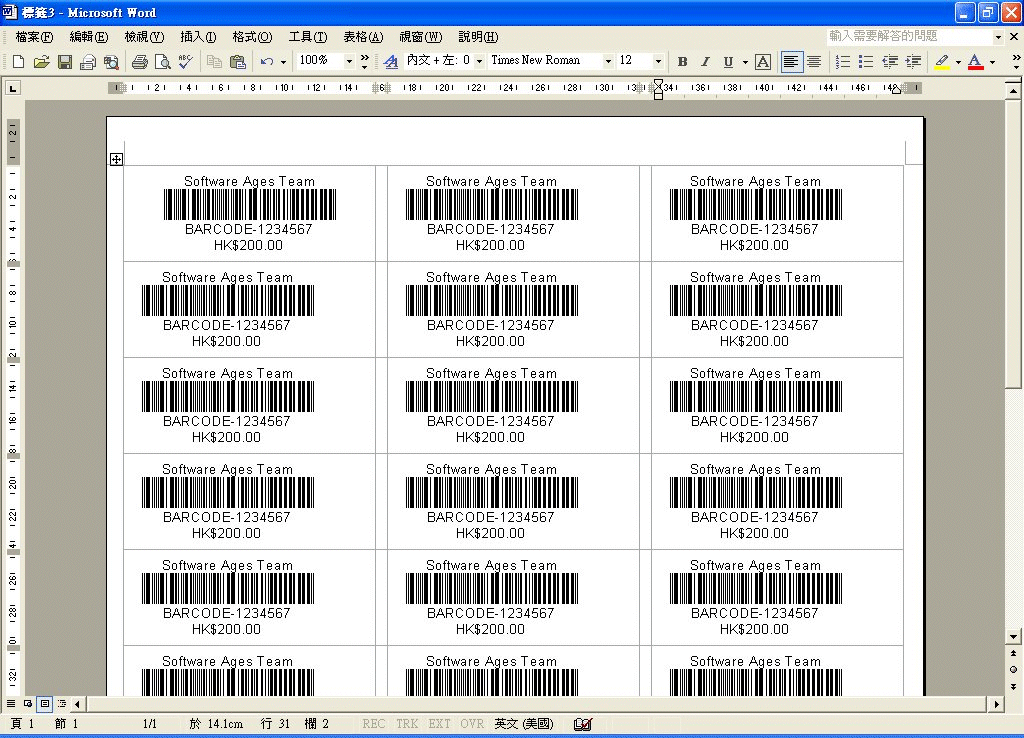Screen dimensions: 1024x738
Task: Toggle OVR overtype mode in status bar
Action: pos(472,724)
